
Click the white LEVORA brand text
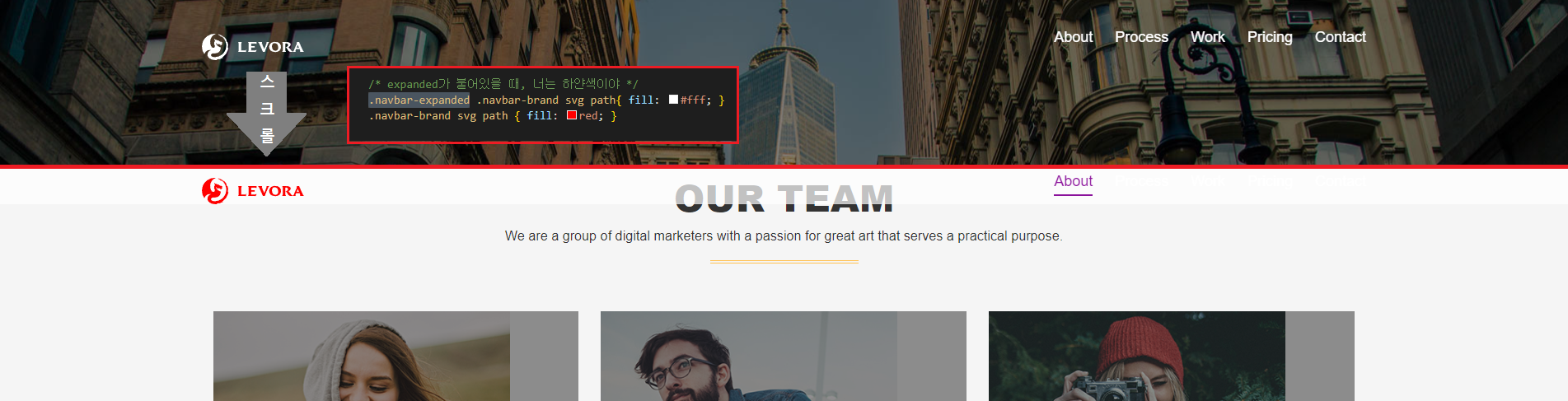[x=270, y=48]
